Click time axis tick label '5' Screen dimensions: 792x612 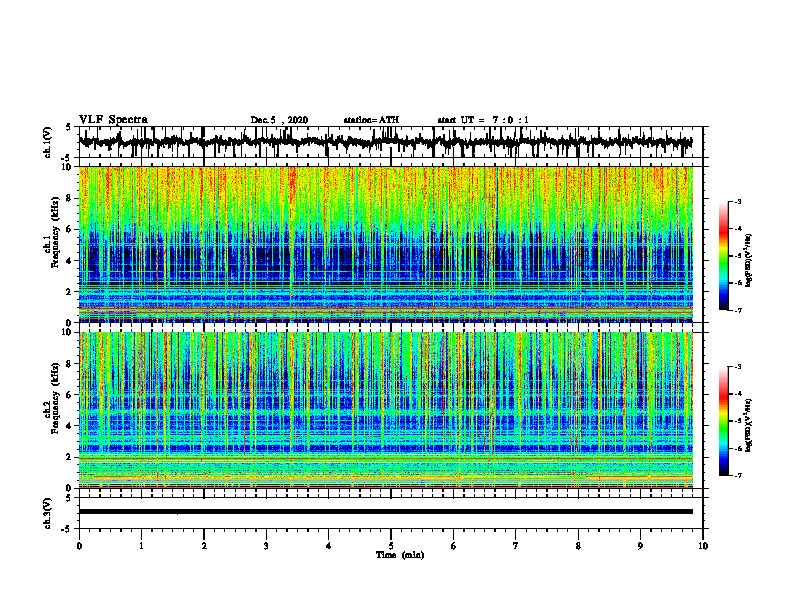click(391, 546)
